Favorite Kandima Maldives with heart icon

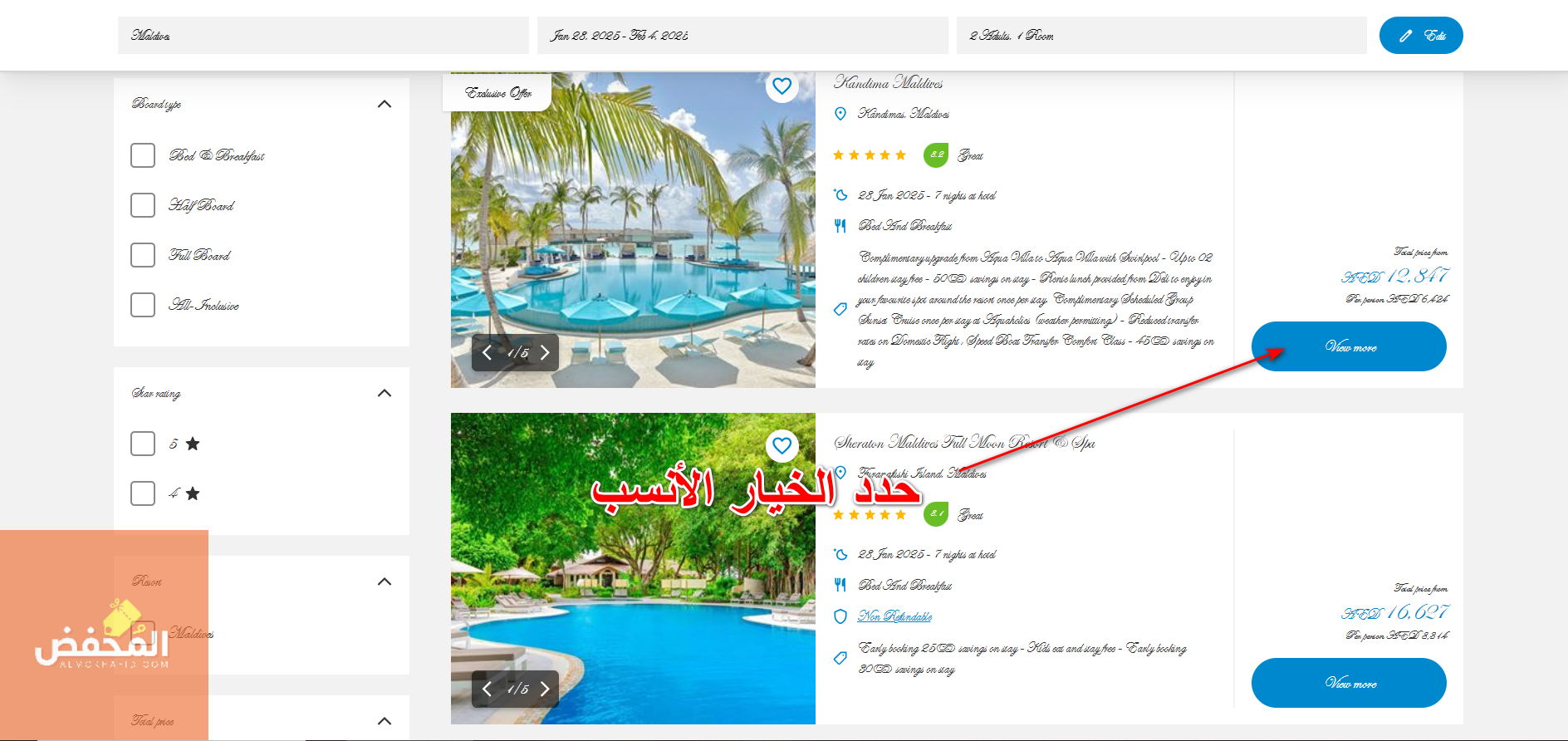[x=782, y=86]
